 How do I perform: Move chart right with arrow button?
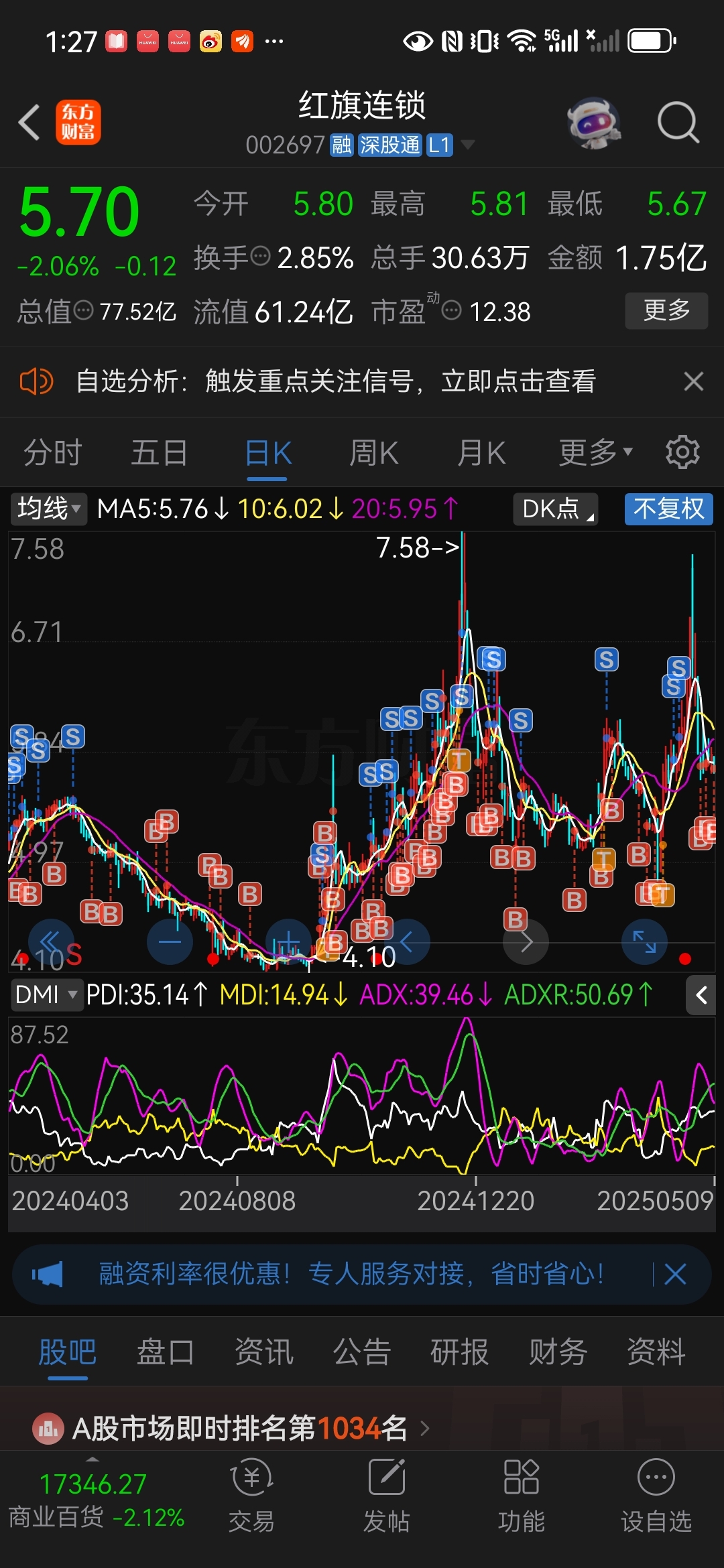526,941
